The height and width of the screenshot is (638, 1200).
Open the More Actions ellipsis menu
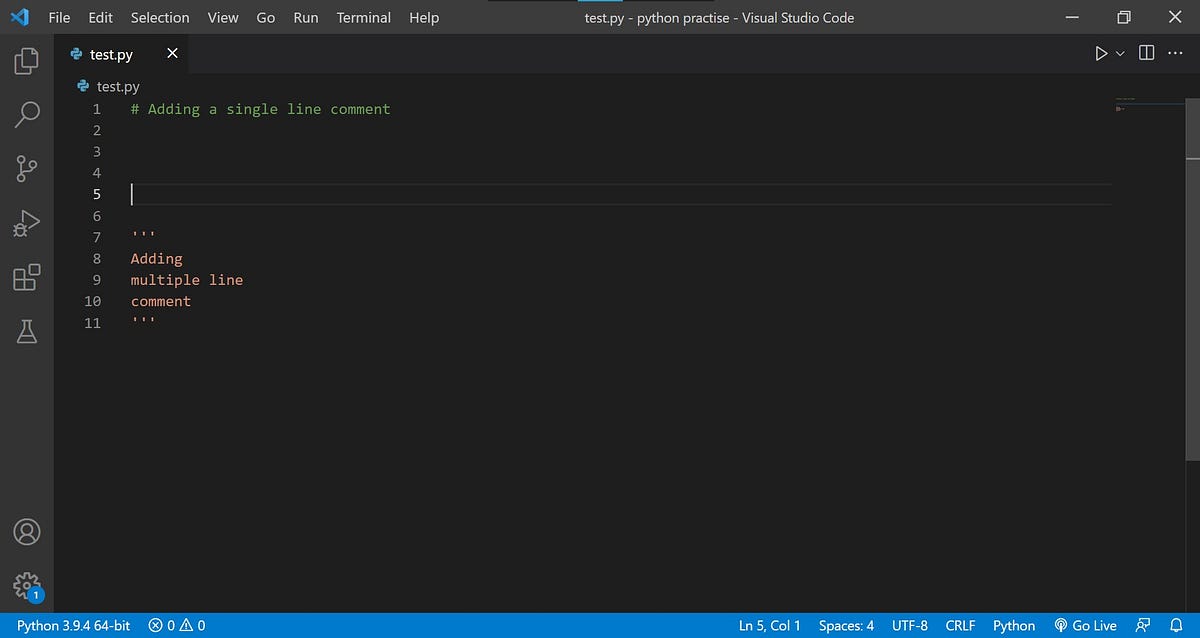point(1177,53)
